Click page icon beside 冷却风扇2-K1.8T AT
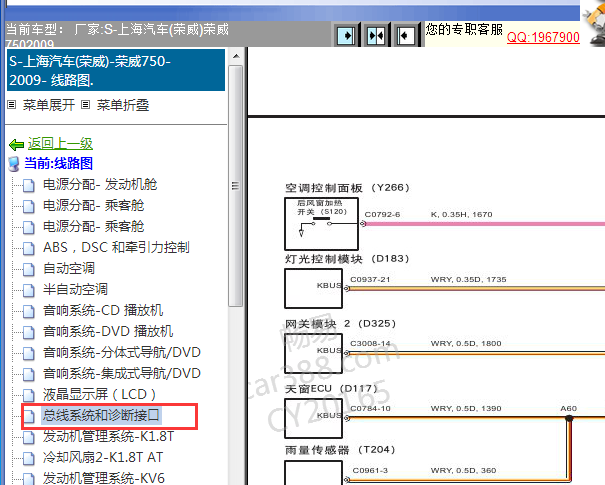605x485 pixels. (x=29, y=458)
